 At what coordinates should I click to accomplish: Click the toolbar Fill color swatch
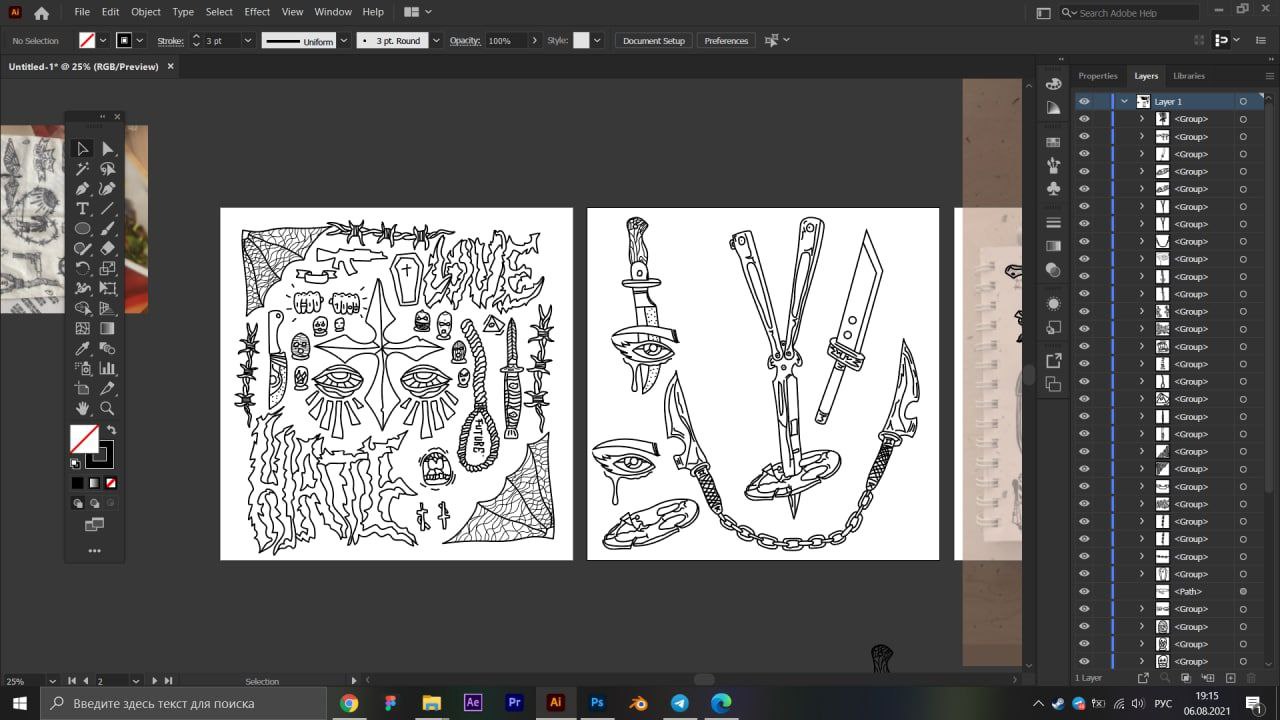click(x=84, y=438)
